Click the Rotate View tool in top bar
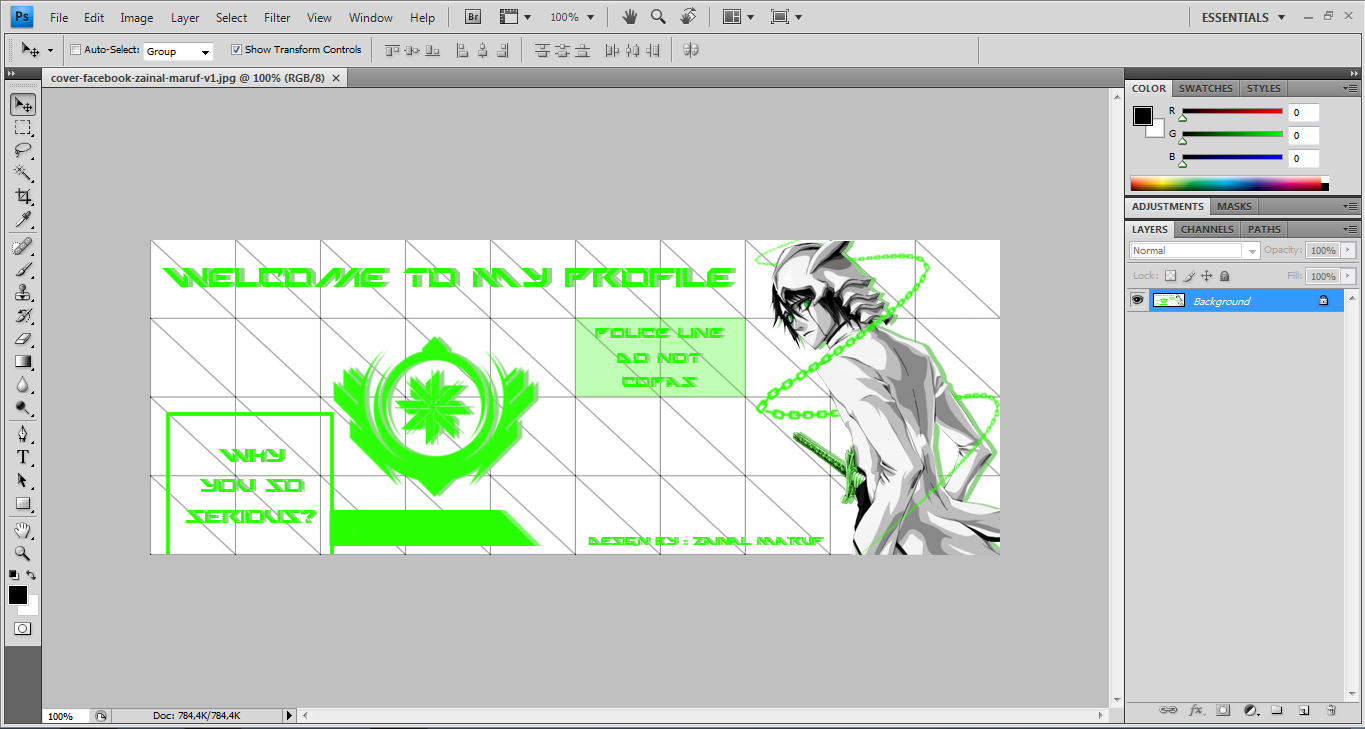The image size is (1365, 729). pos(688,17)
